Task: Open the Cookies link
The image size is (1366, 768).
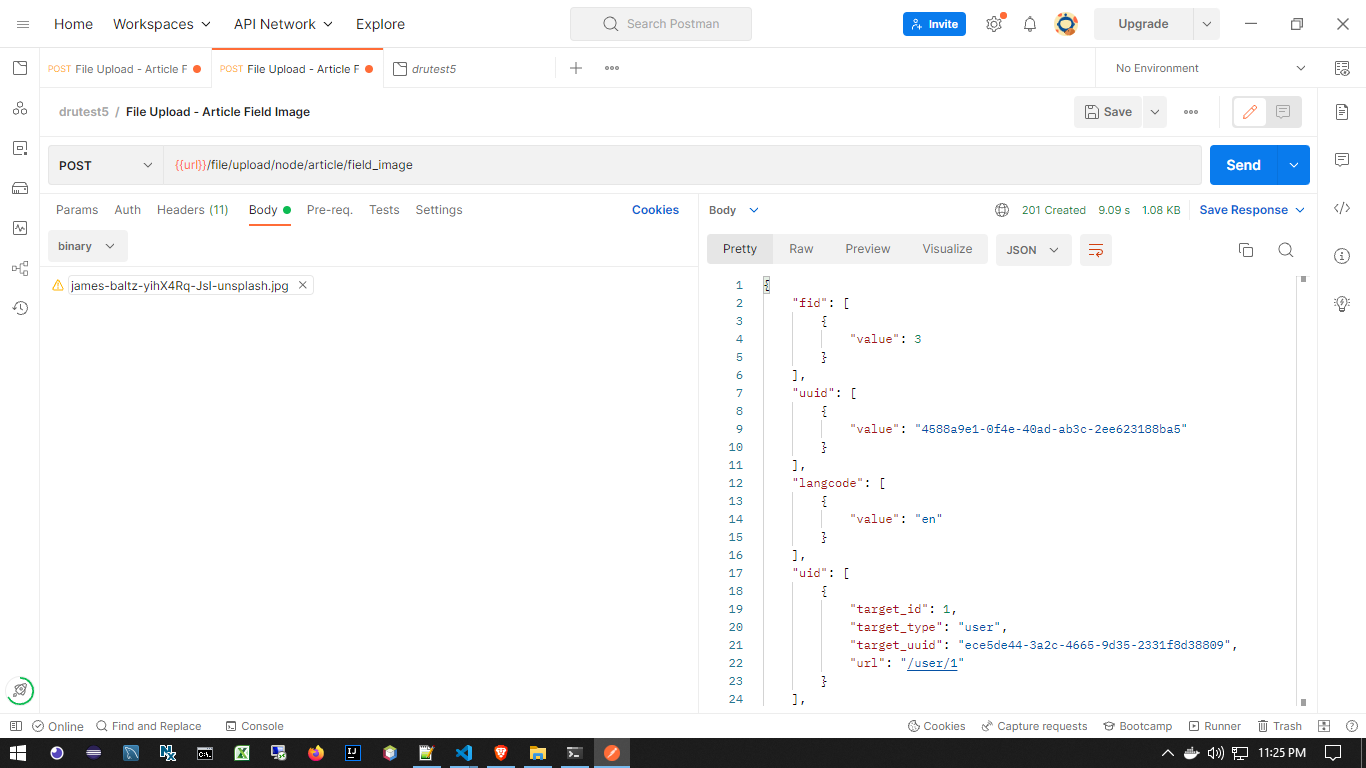Action: [x=655, y=210]
